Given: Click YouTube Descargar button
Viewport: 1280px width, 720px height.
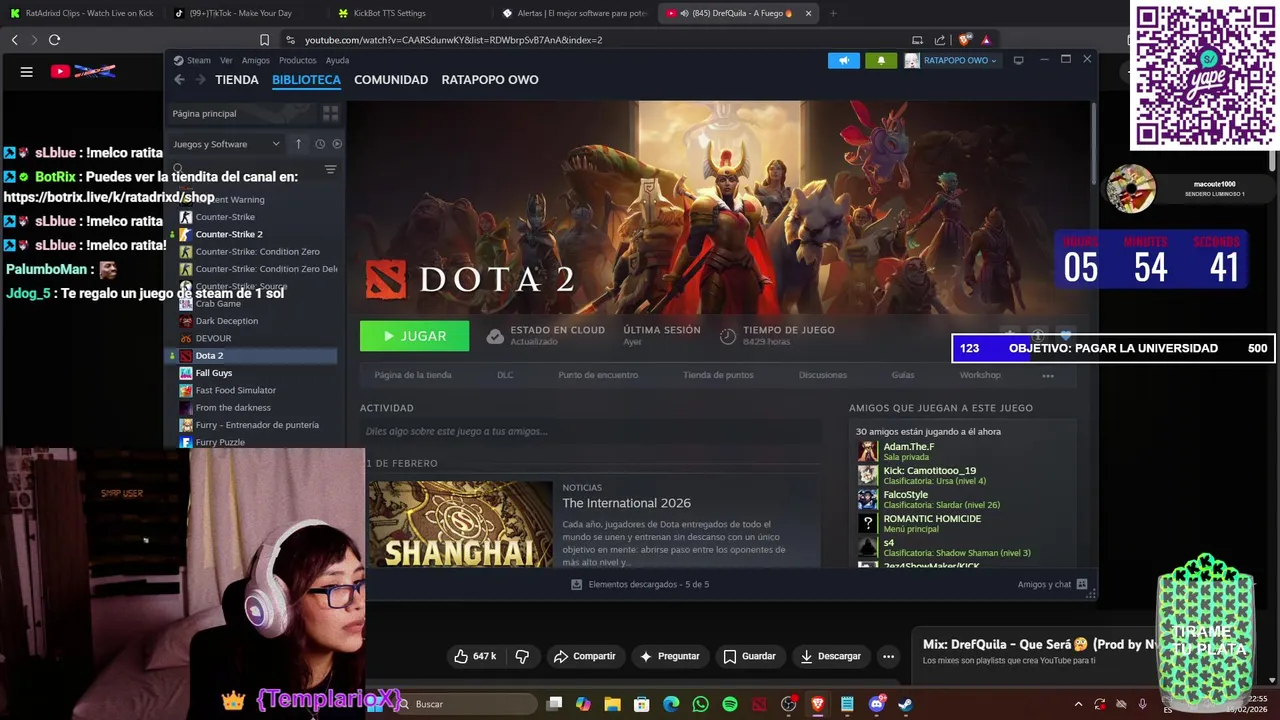Looking at the screenshot, I should (830, 656).
